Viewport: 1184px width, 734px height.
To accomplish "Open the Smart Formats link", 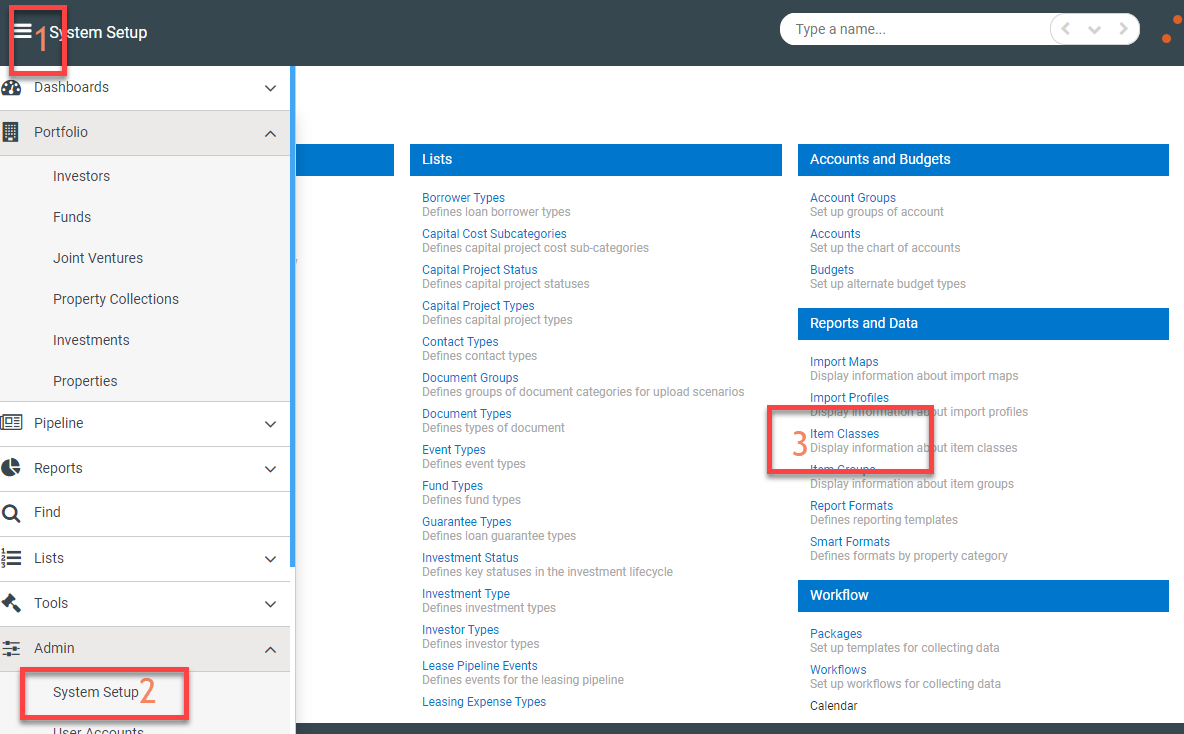I will [849, 542].
